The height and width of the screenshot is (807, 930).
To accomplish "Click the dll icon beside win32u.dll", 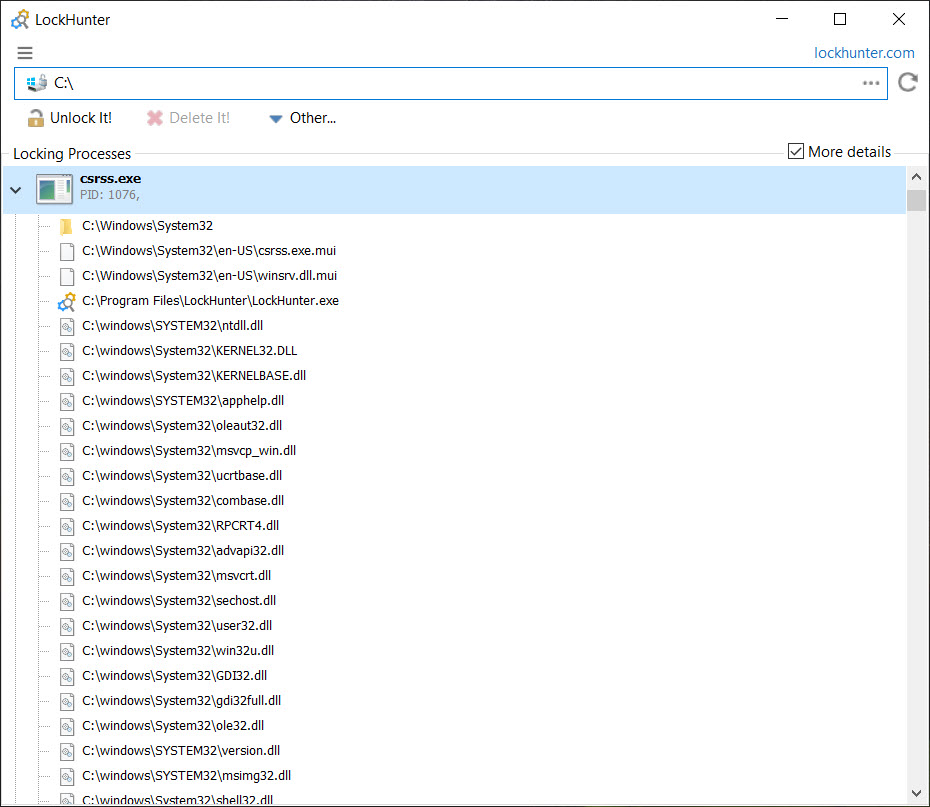I will (x=67, y=651).
